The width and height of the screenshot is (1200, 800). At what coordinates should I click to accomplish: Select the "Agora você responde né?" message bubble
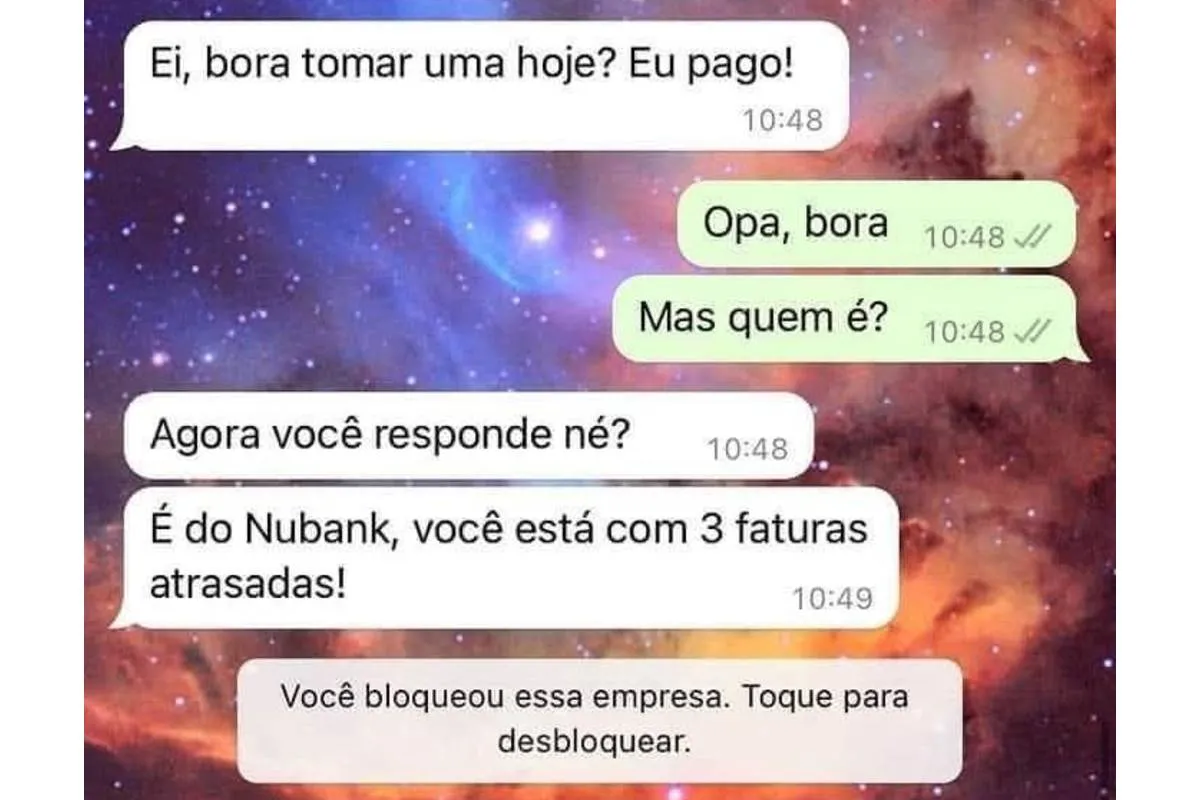pyautogui.click(x=470, y=435)
